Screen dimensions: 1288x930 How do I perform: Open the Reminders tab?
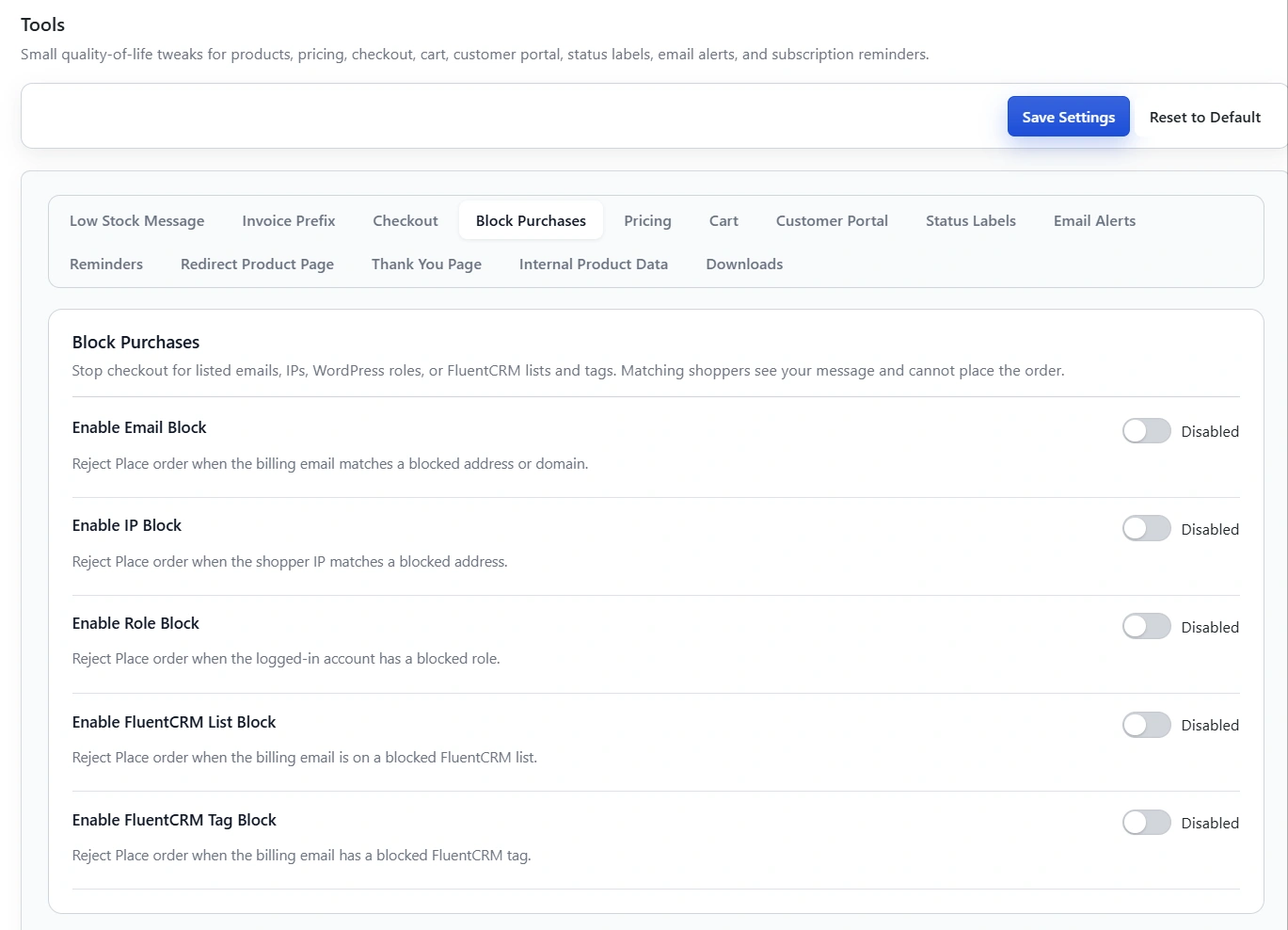coord(106,265)
